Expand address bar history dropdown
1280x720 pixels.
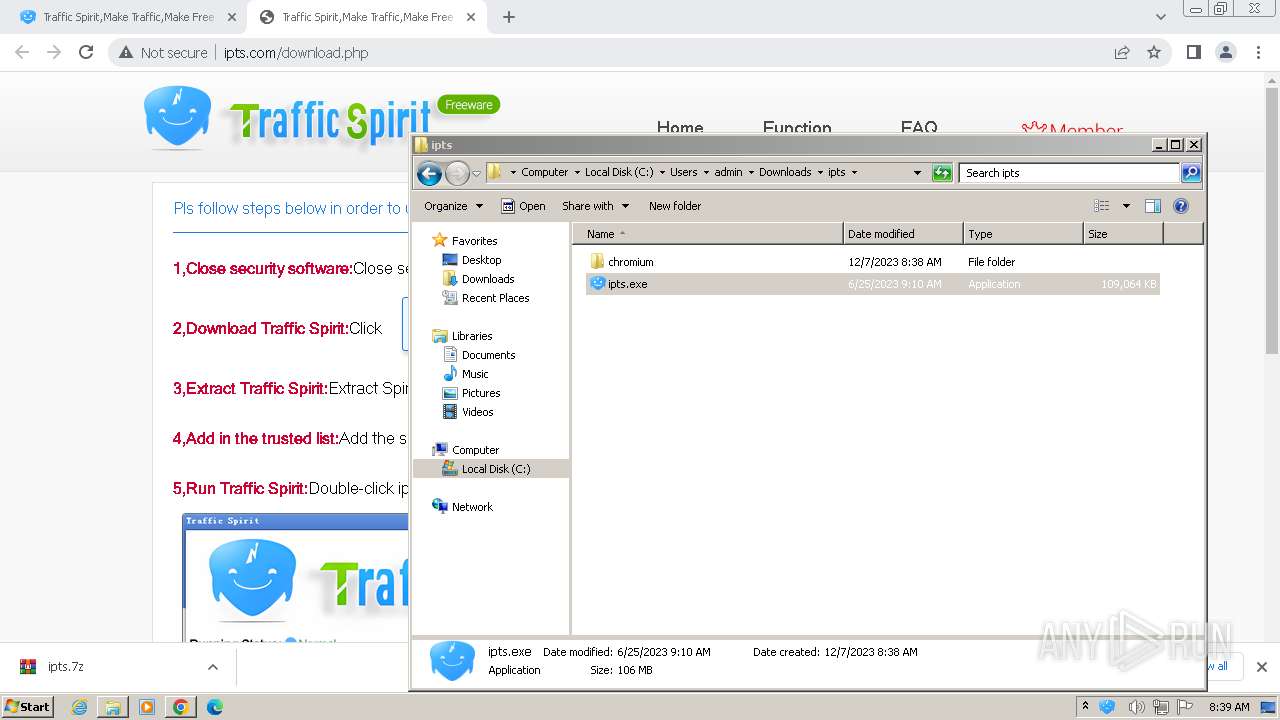click(x=917, y=173)
